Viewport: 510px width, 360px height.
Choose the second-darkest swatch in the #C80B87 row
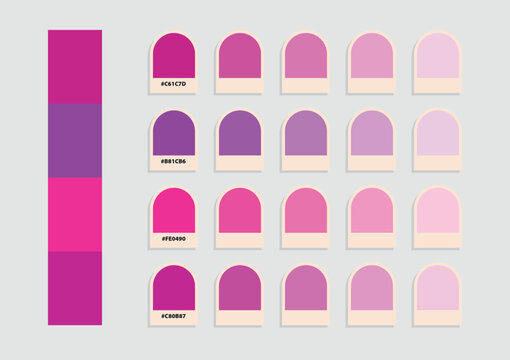240,287
